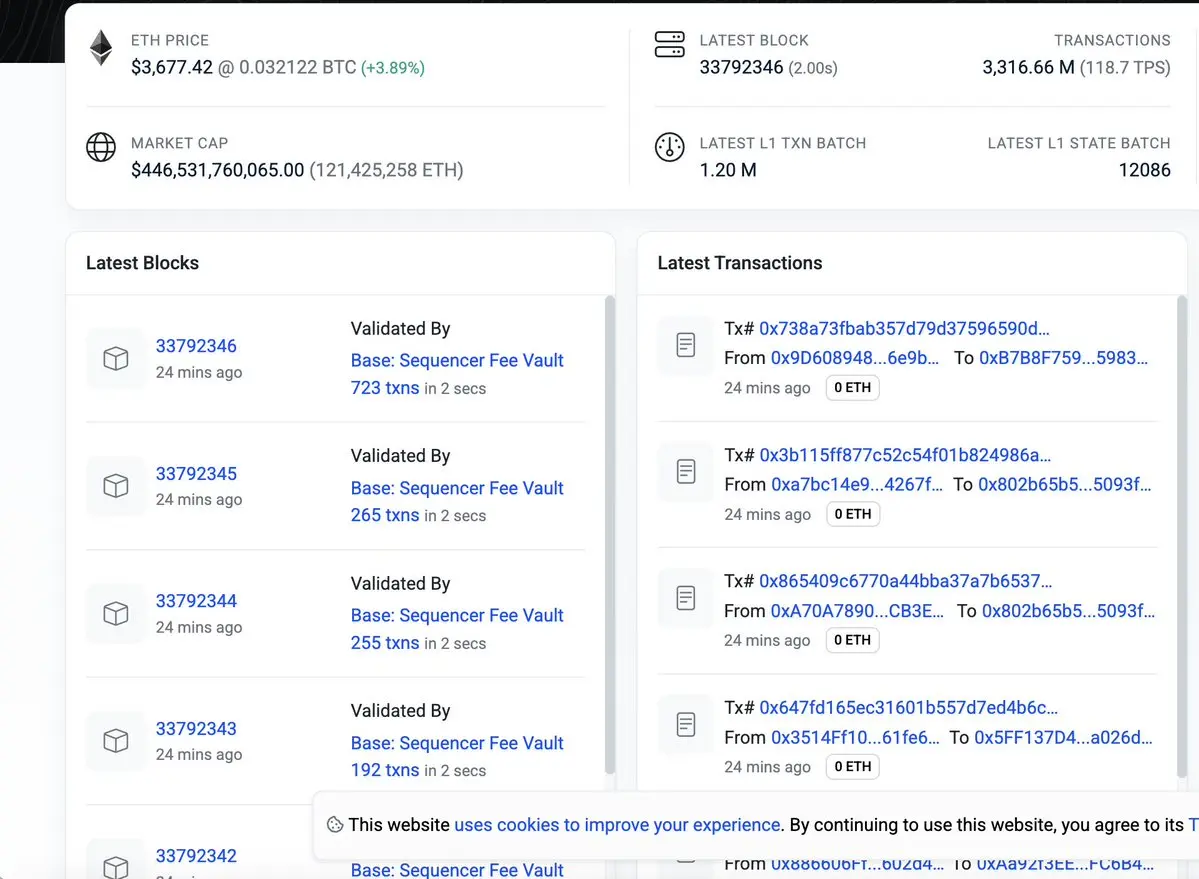Screen dimensions: 1199x879
Task: Click the transactions count 3,316.66 M
Action: (x=1028, y=67)
